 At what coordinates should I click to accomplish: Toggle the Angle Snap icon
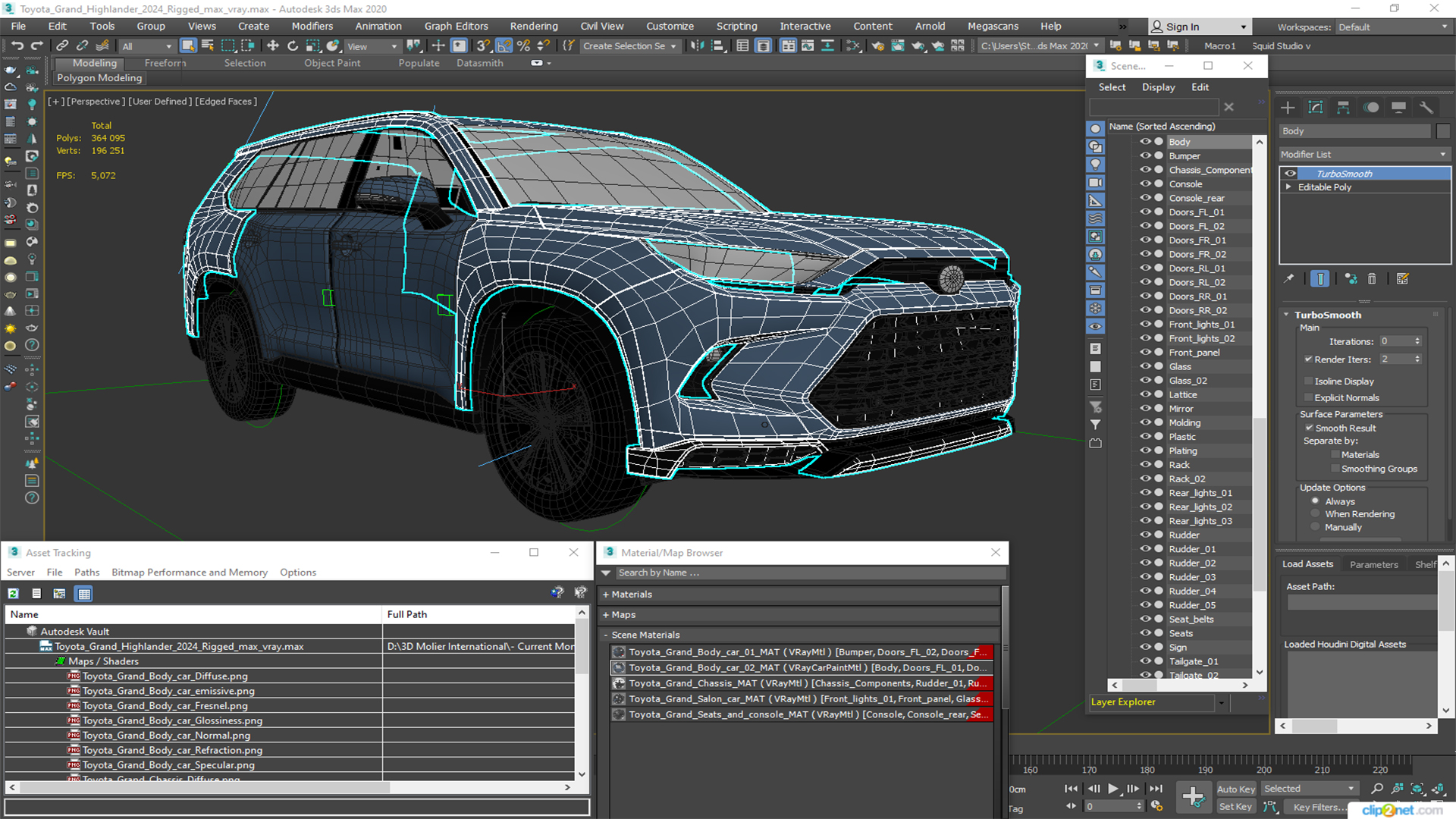pos(504,46)
